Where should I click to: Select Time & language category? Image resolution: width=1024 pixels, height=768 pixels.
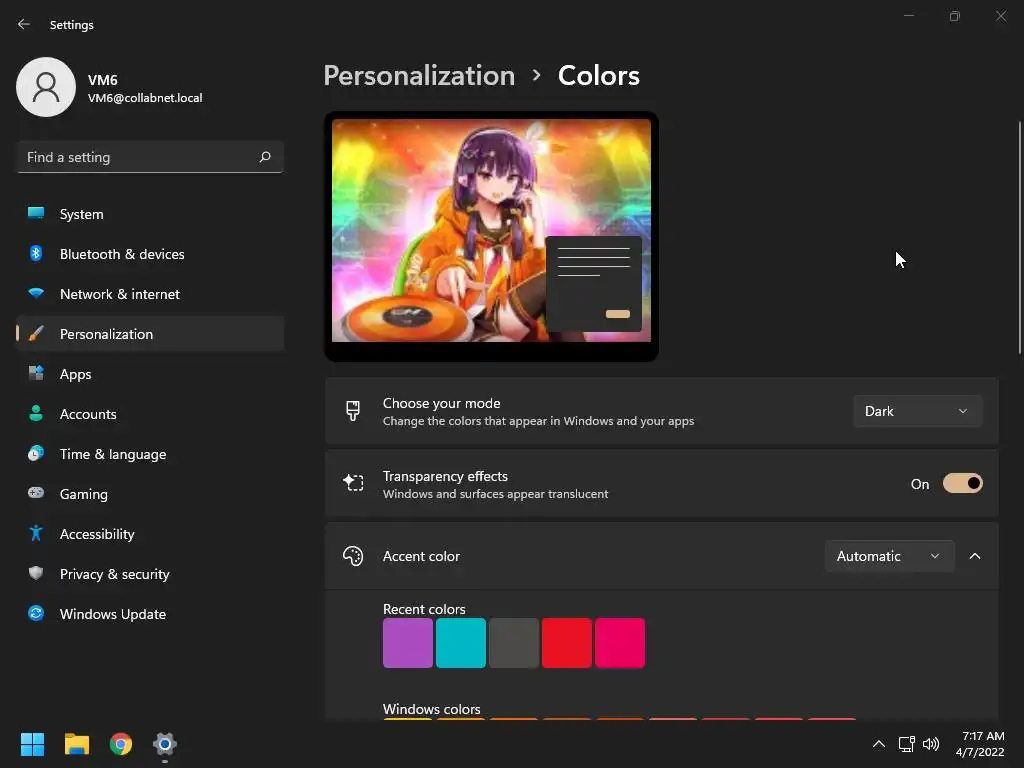[150, 454]
